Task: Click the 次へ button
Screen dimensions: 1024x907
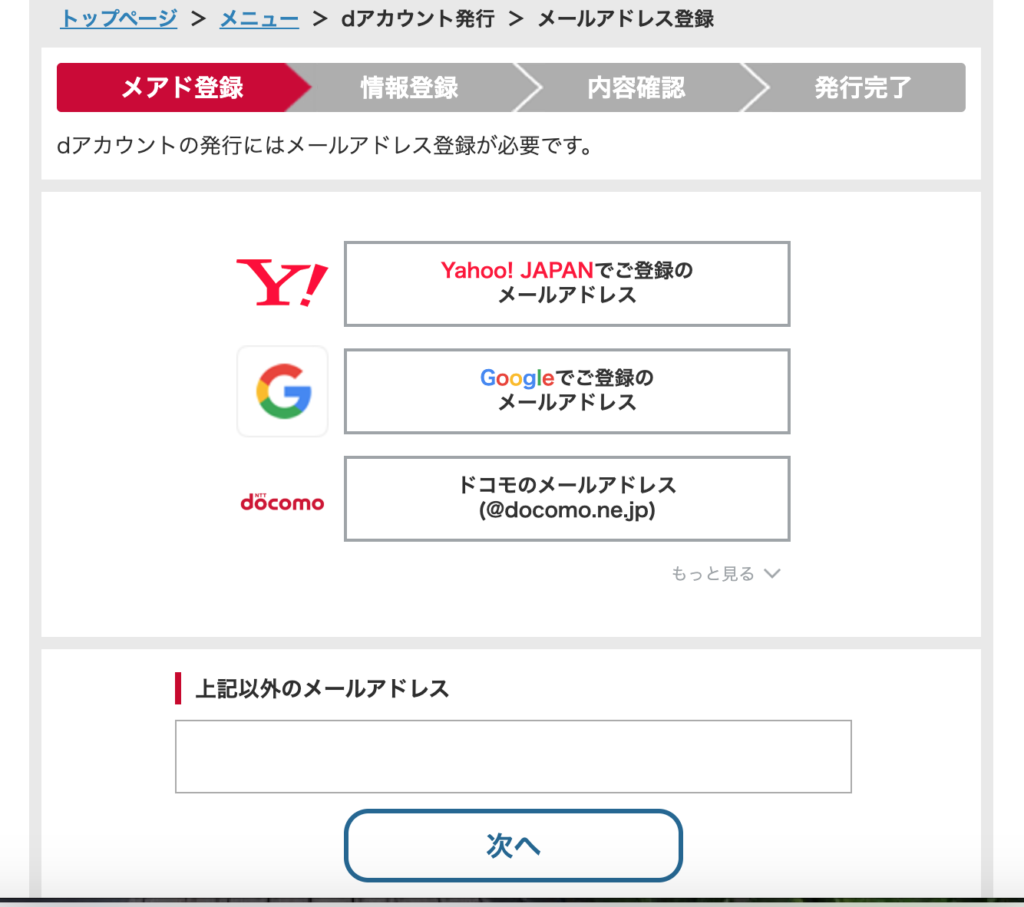Action: [x=513, y=845]
